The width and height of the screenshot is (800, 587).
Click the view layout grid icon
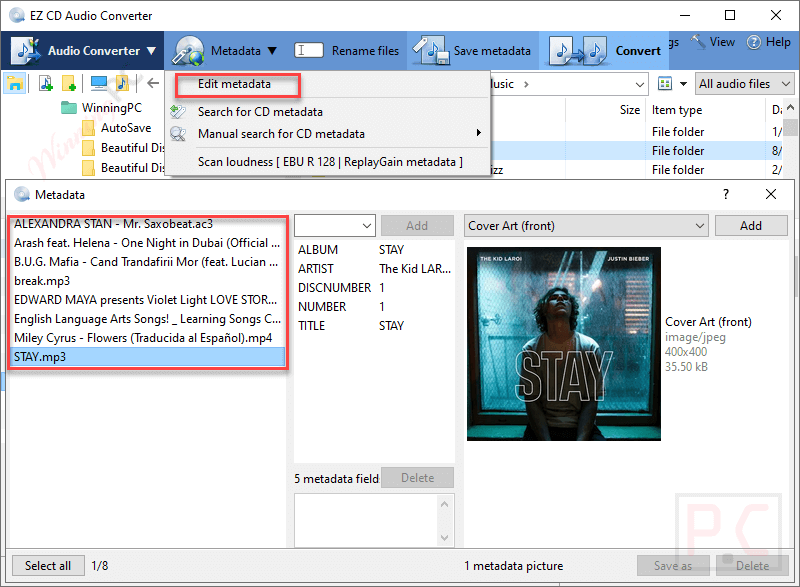point(665,84)
